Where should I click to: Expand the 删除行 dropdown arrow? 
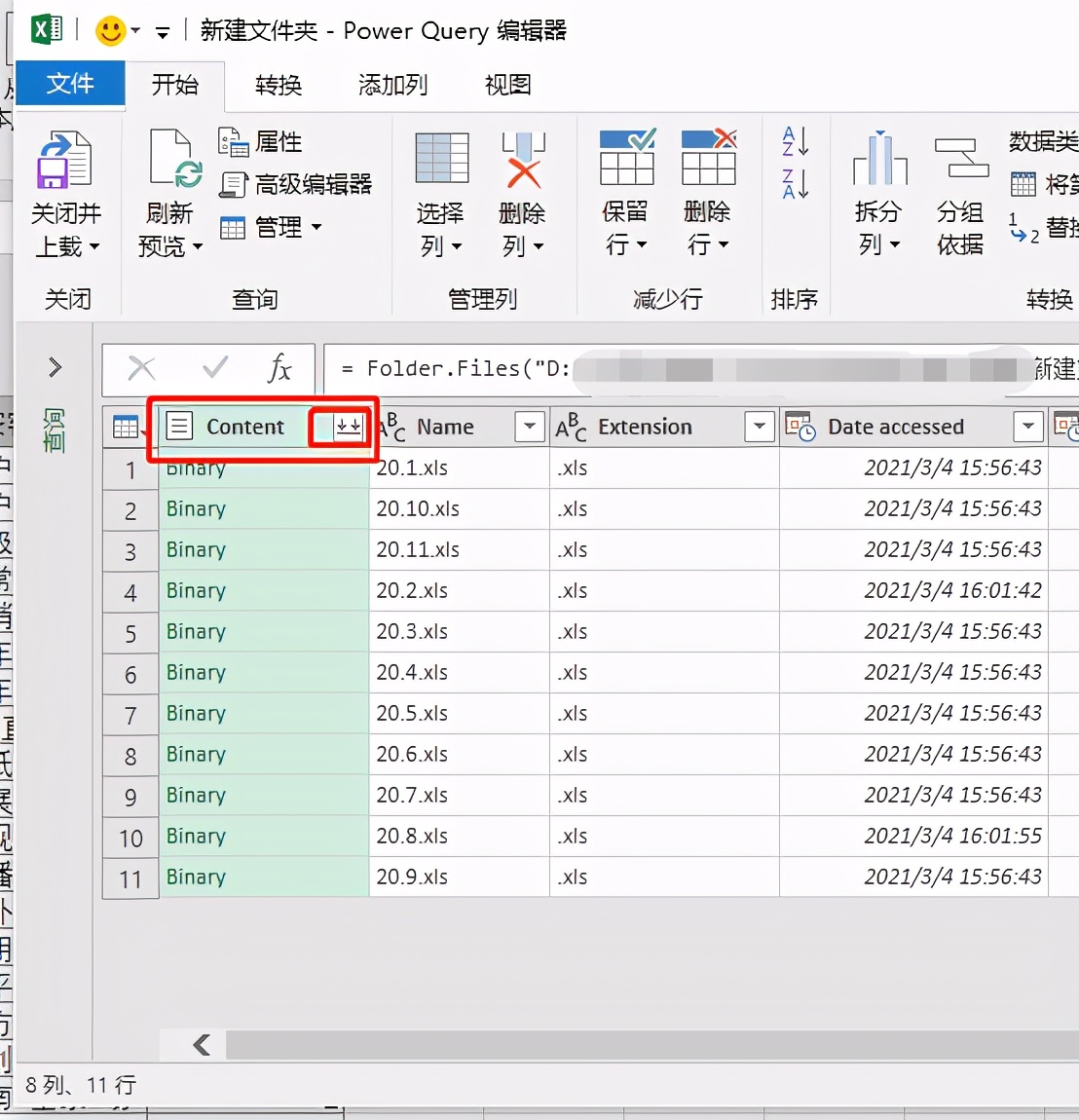(724, 245)
